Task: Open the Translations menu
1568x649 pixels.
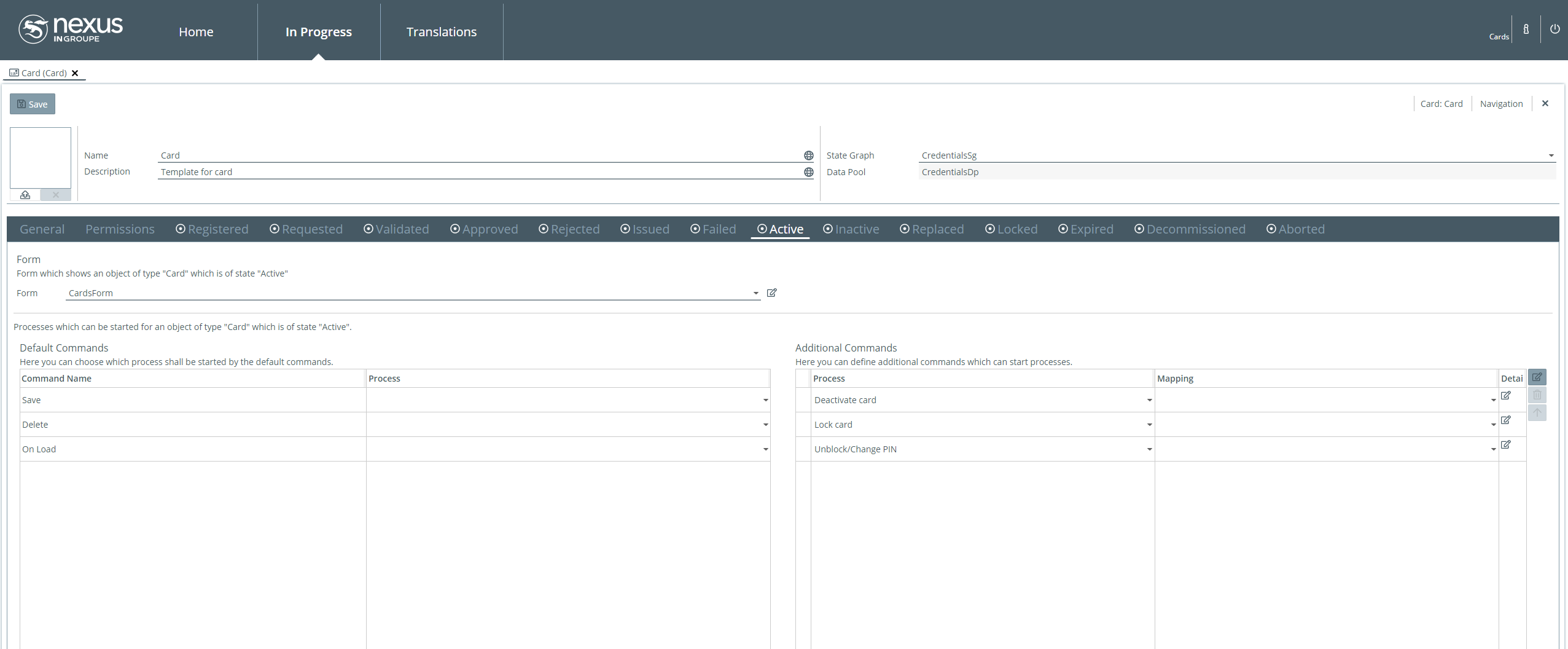Action: click(441, 32)
